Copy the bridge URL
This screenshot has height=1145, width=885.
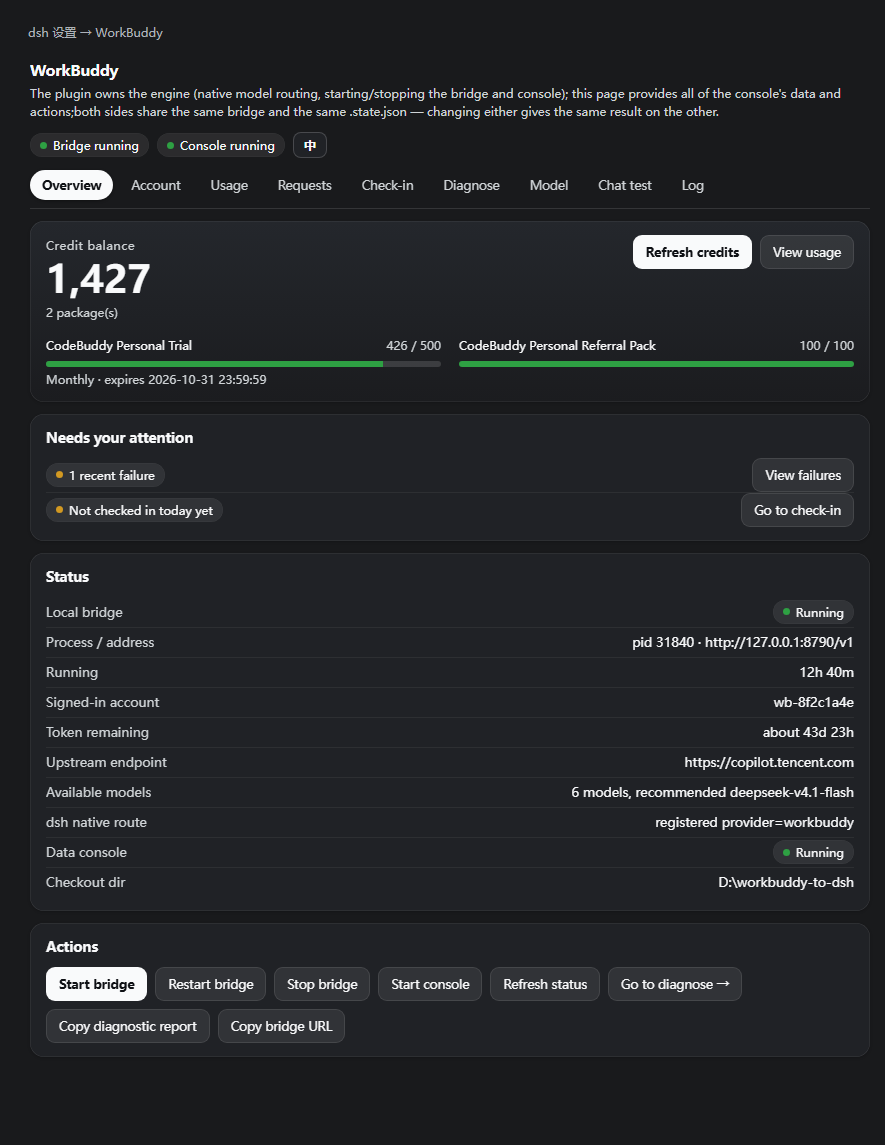click(x=281, y=1026)
